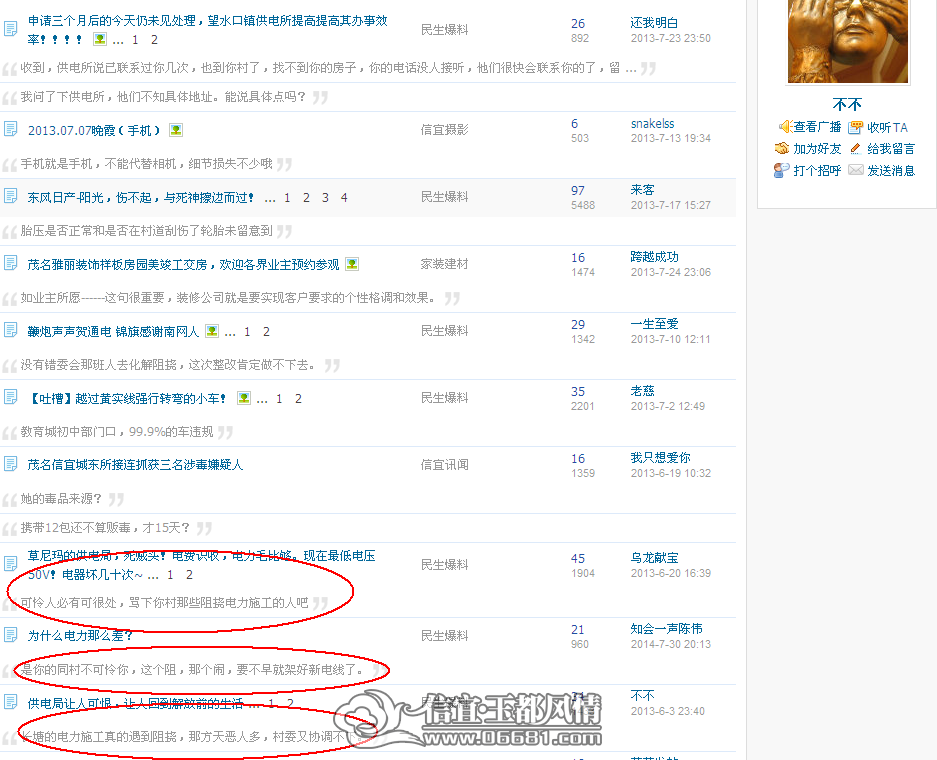The width and height of the screenshot is (937, 760).
Task: Click image attachment icon next to '2013.07.07晚霞'
Action: pos(176,130)
